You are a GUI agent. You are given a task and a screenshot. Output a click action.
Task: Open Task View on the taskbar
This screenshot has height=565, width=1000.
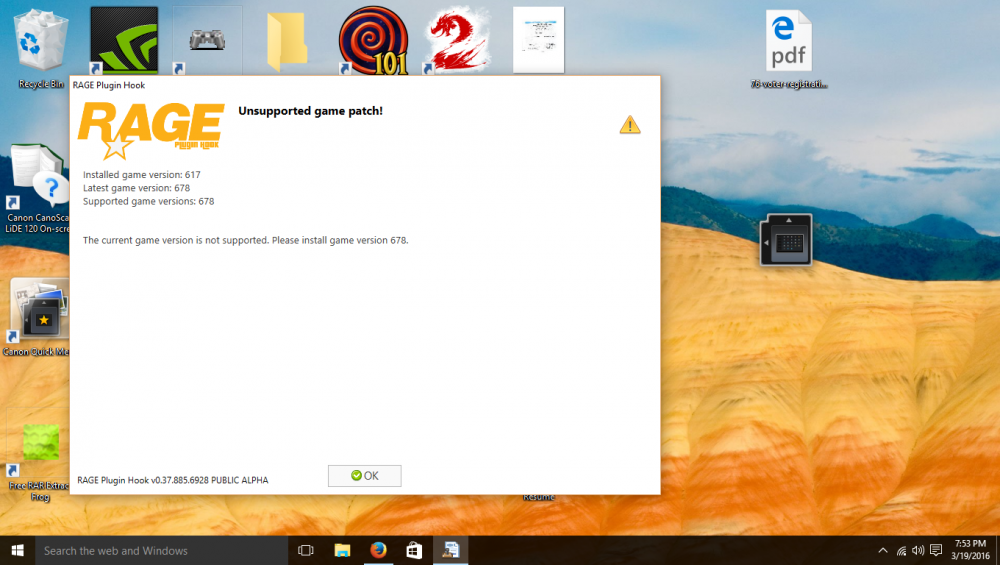click(305, 550)
